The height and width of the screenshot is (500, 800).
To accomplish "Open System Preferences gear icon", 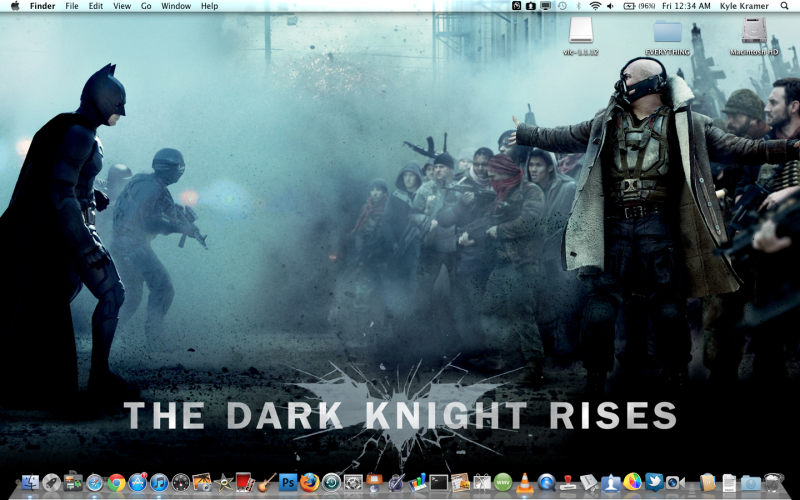I will 353,483.
